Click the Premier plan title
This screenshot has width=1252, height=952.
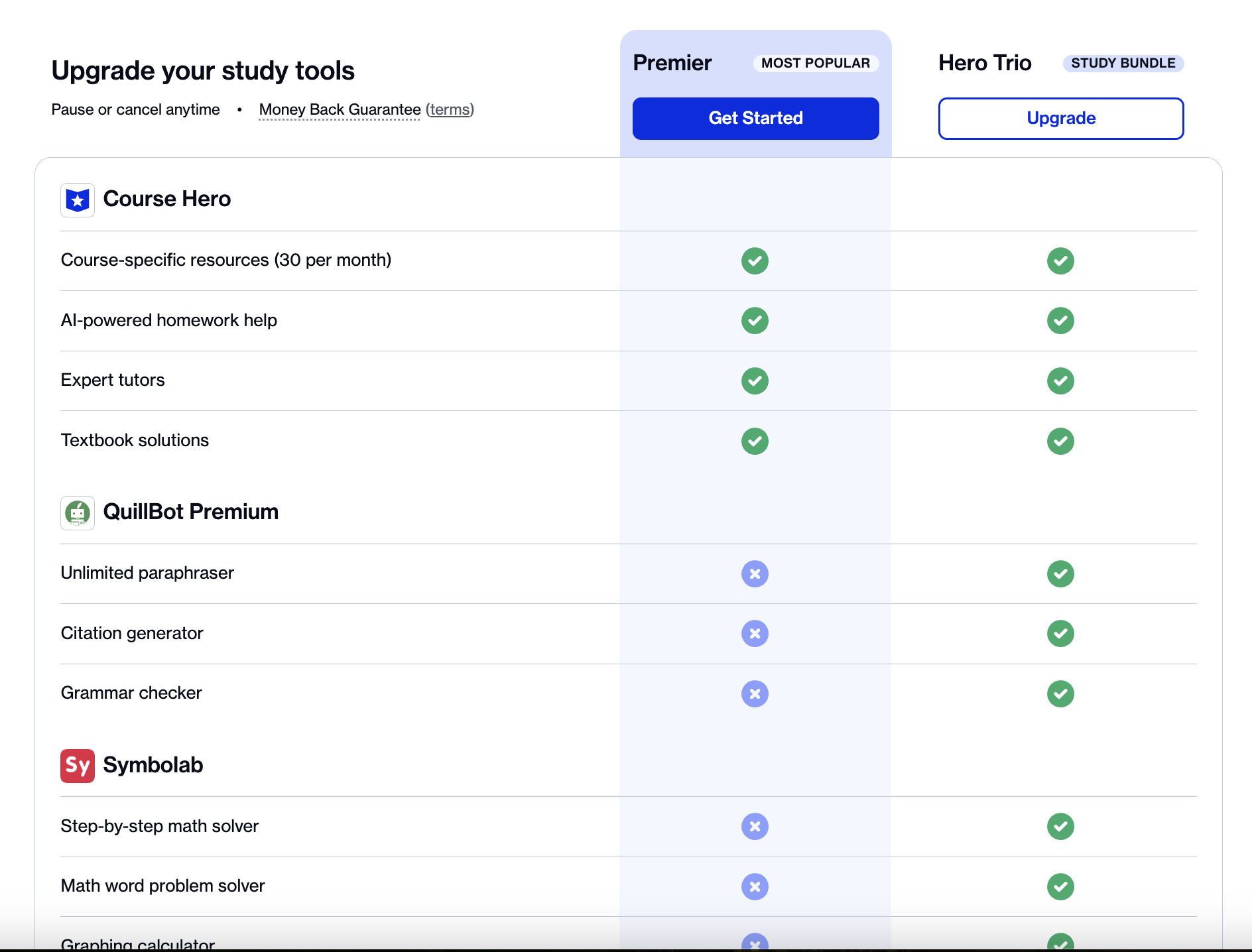point(672,62)
